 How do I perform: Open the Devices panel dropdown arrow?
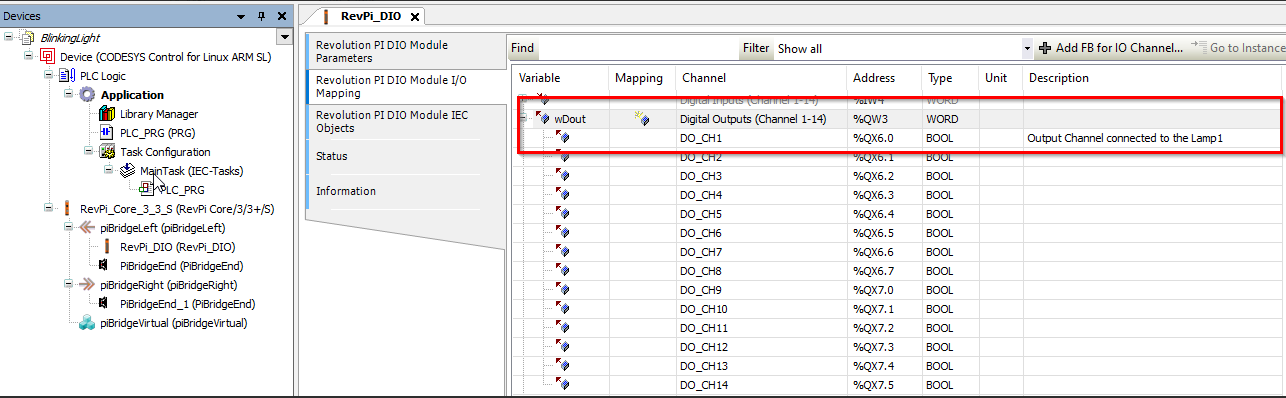pos(241,16)
